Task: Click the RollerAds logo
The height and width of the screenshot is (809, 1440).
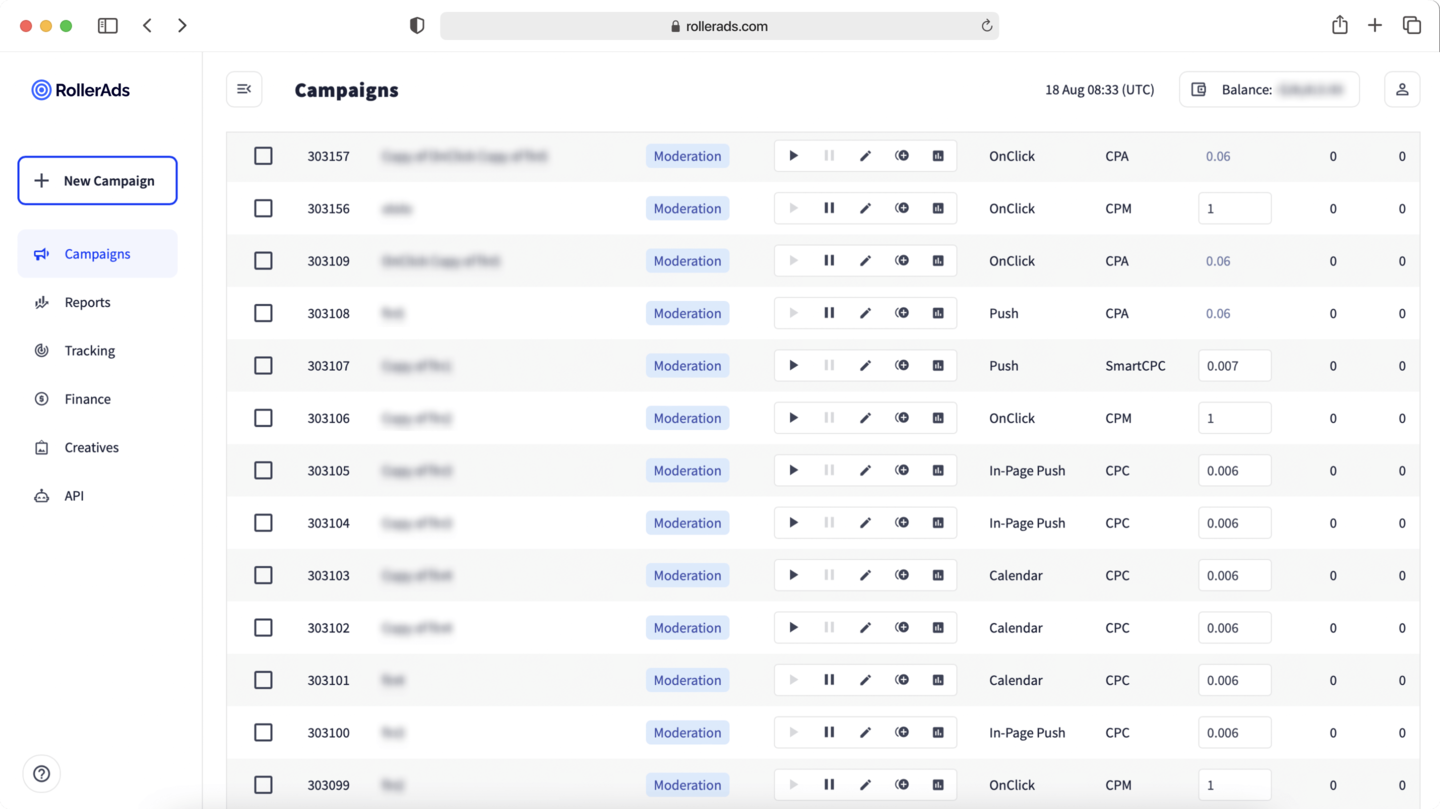Action: click(x=80, y=90)
